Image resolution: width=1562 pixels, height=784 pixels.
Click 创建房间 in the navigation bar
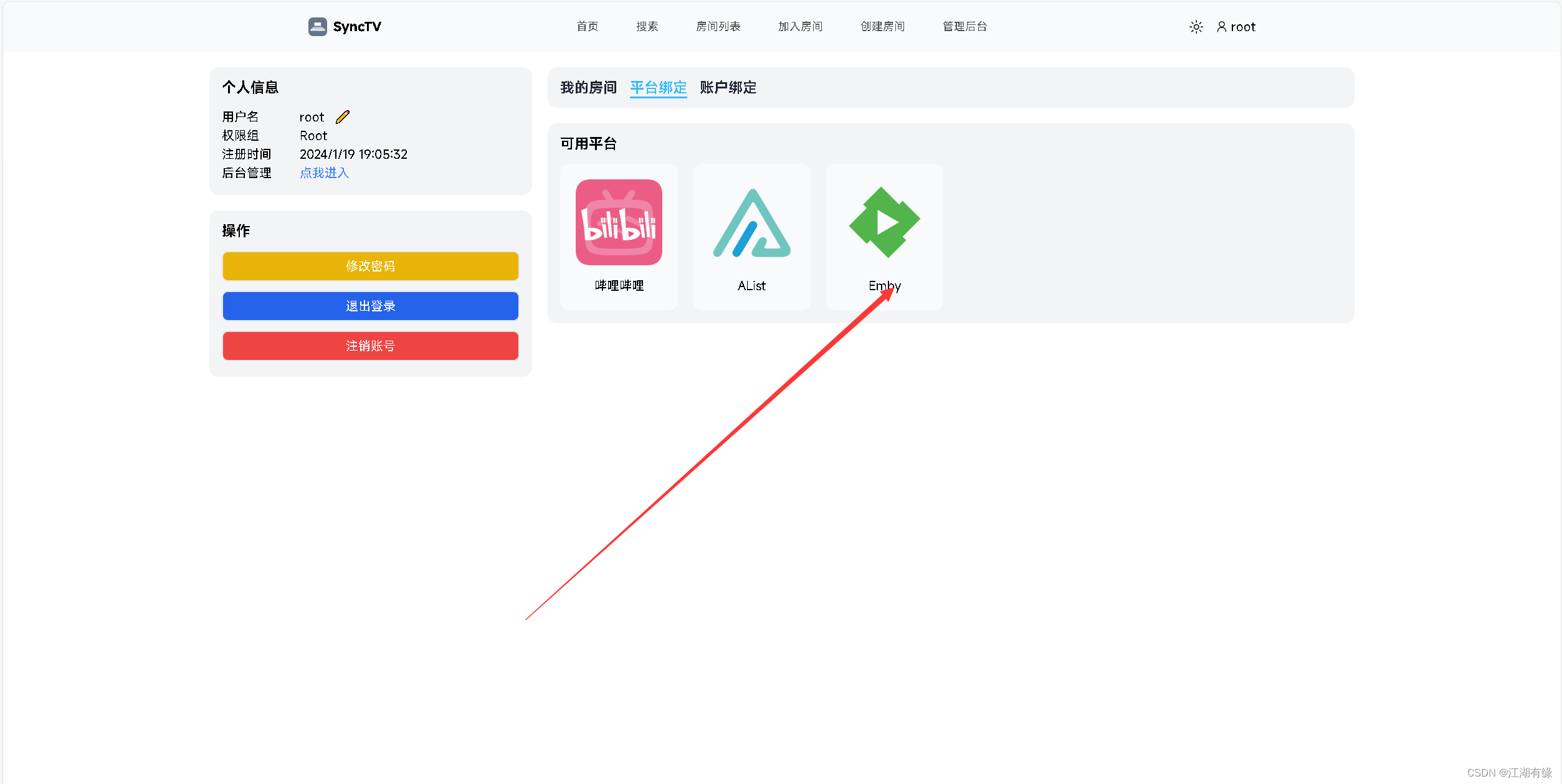click(x=882, y=26)
